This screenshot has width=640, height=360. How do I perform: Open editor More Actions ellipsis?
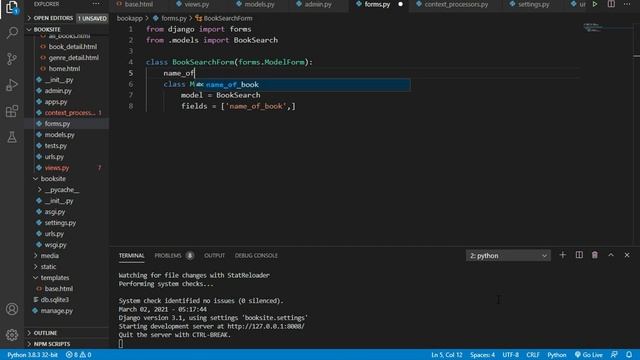click(x=627, y=4)
